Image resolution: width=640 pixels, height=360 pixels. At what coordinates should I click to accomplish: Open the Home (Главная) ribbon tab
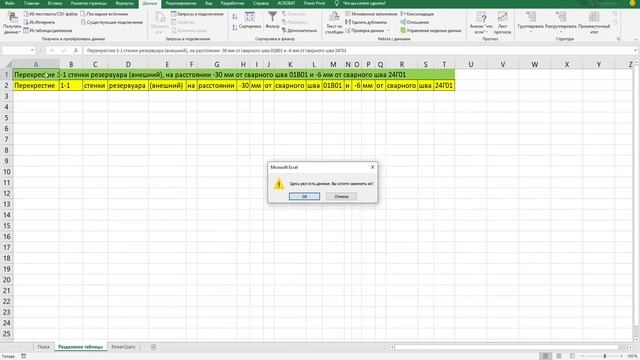click(x=31, y=3)
